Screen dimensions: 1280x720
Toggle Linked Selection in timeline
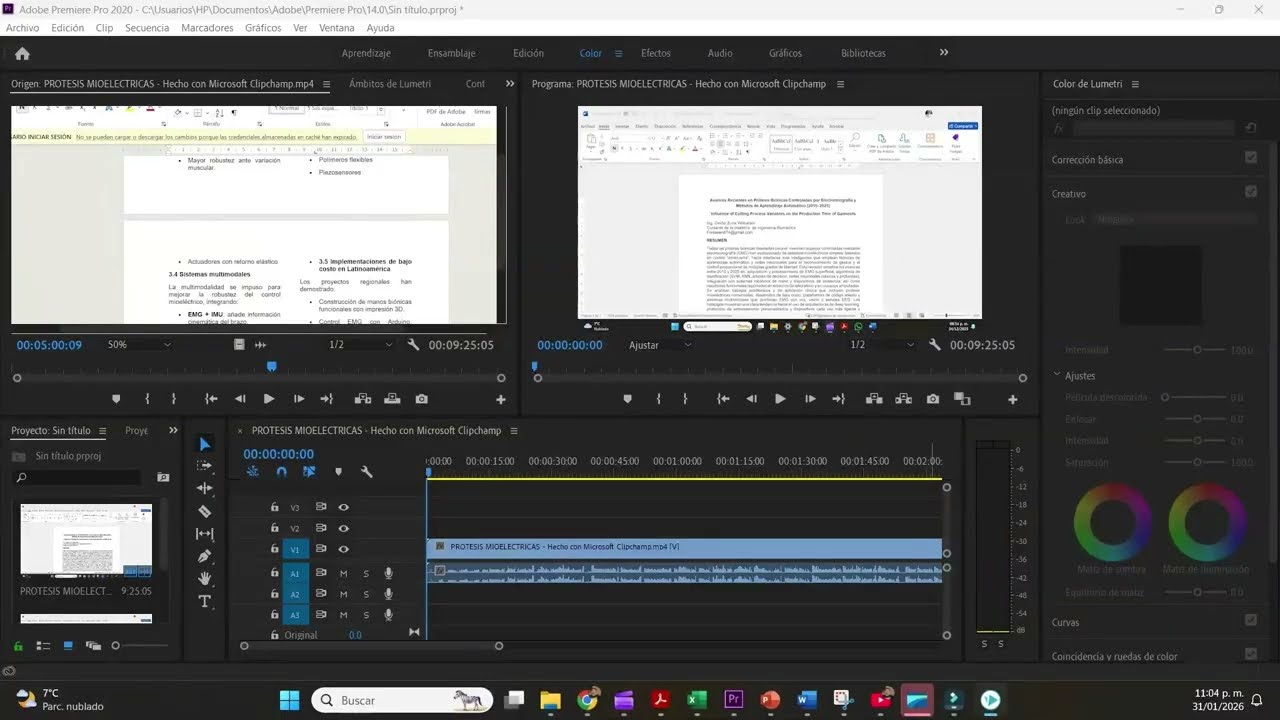(x=309, y=472)
